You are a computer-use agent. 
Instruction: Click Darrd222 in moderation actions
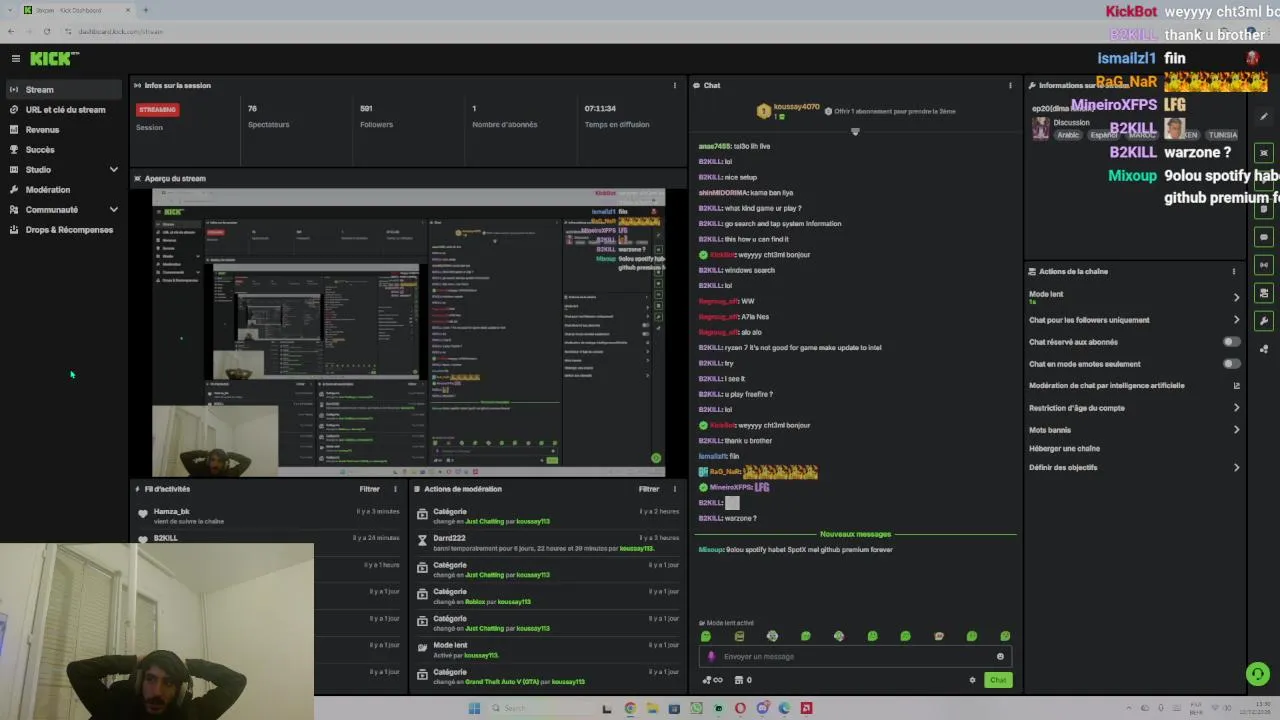[x=450, y=538]
